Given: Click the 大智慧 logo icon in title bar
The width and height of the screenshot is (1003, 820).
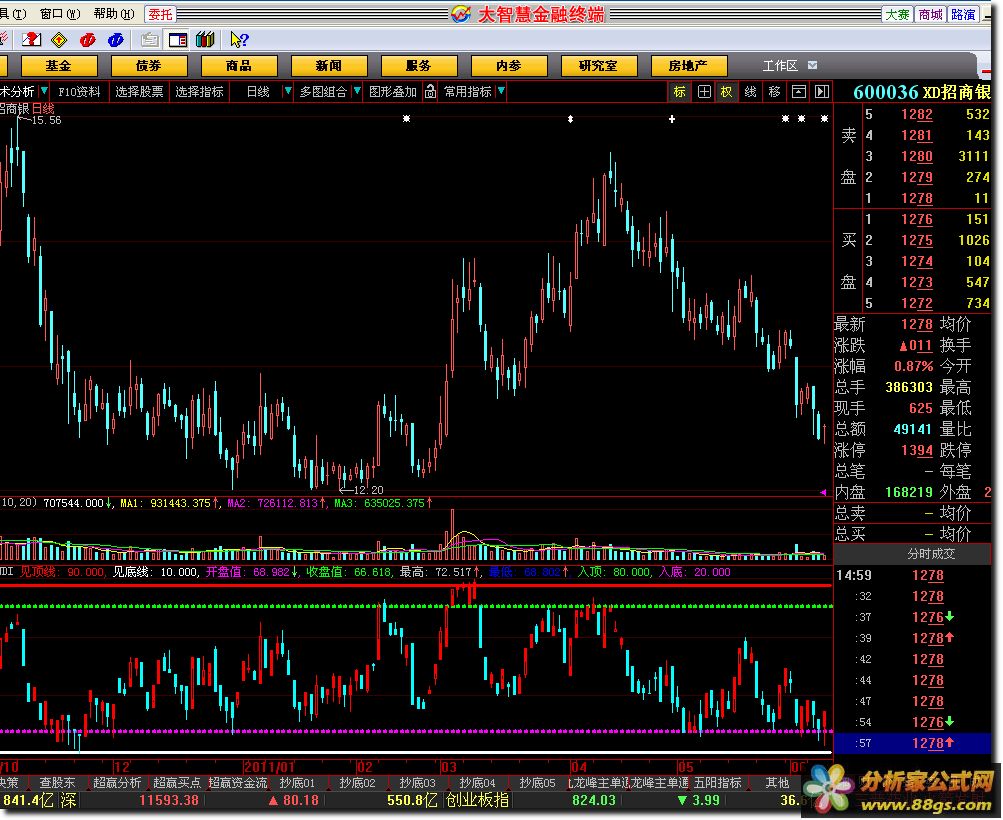Looking at the screenshot, I should tap(461, 13).
